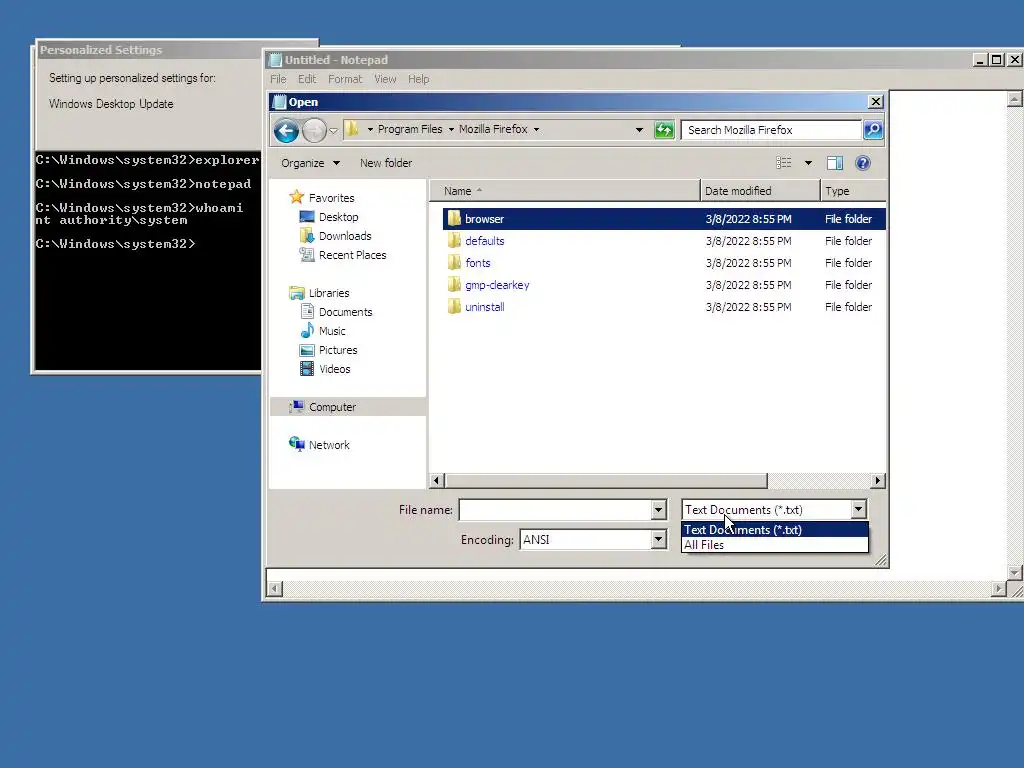Collapse the file type dropdown arrow
The image size is (1024, 768).
[x=858, y=509]
